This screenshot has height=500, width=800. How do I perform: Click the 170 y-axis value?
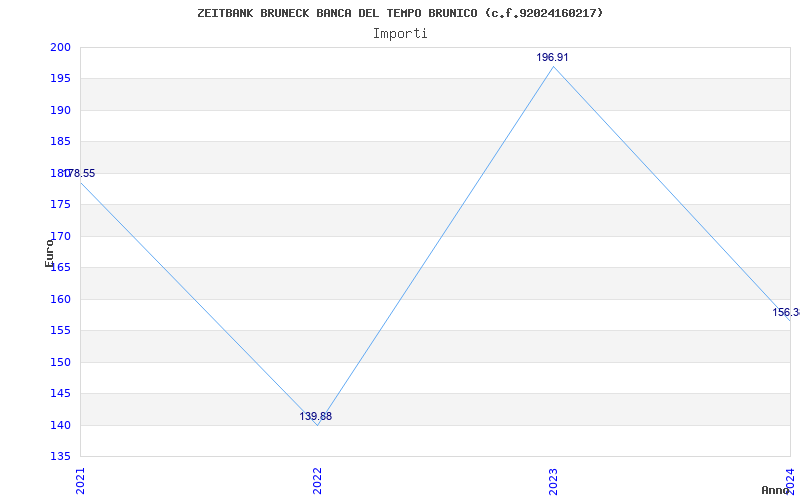[60, 237]
